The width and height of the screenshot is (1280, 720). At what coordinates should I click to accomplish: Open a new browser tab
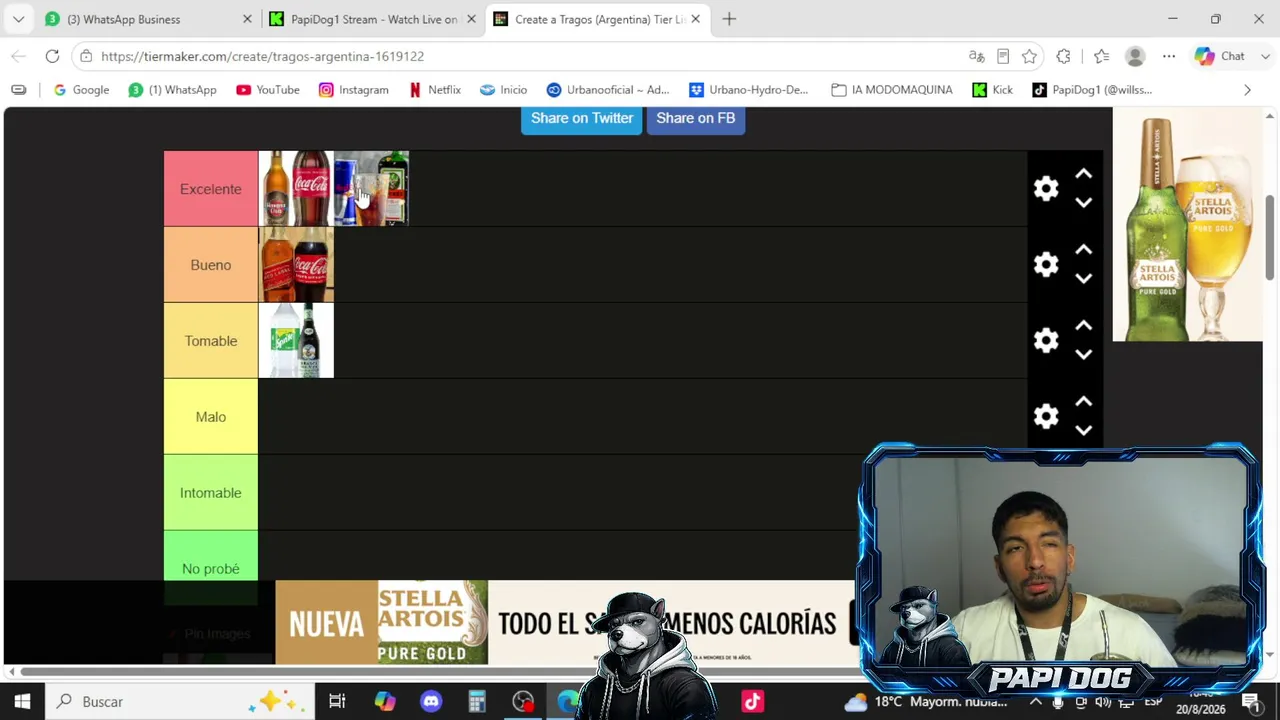[x=729, y=19]
